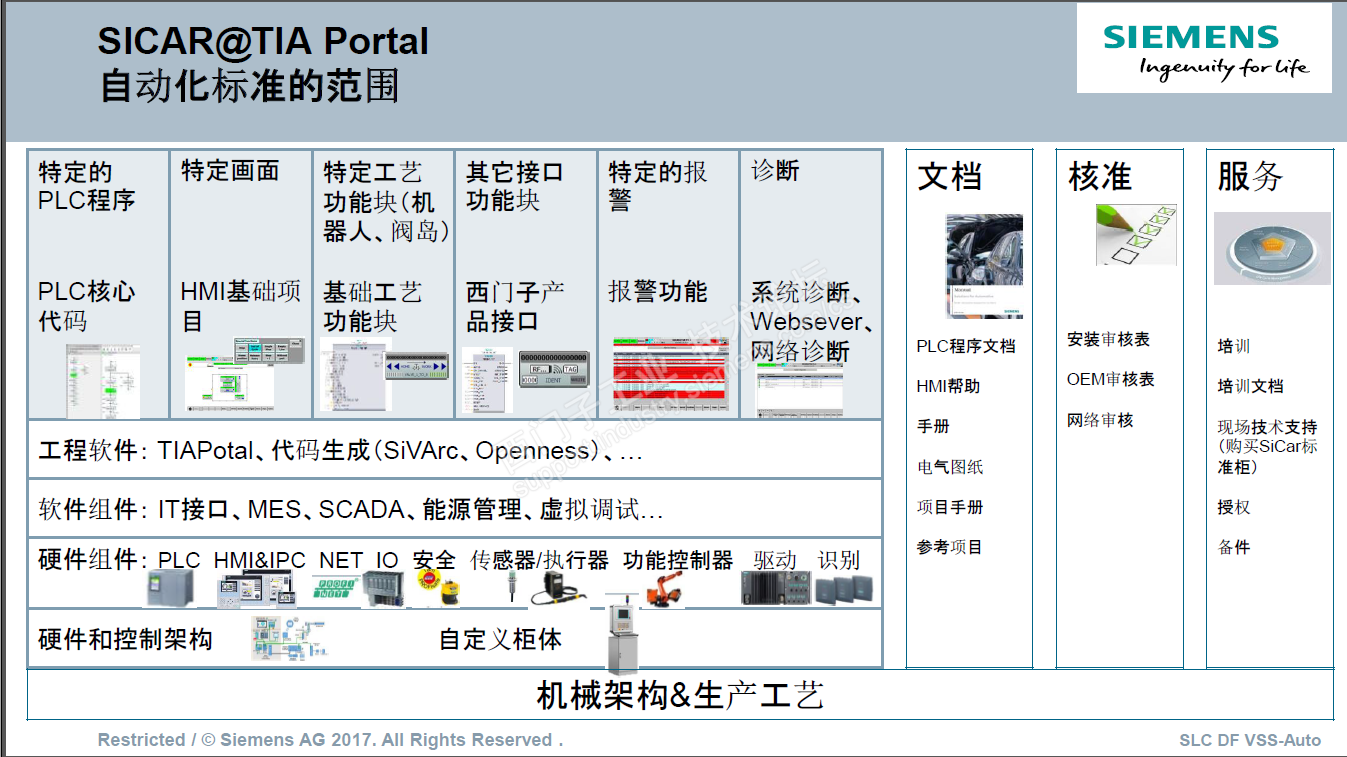
Task: Click the '特定的报警' heading
Action: point(658,186)
